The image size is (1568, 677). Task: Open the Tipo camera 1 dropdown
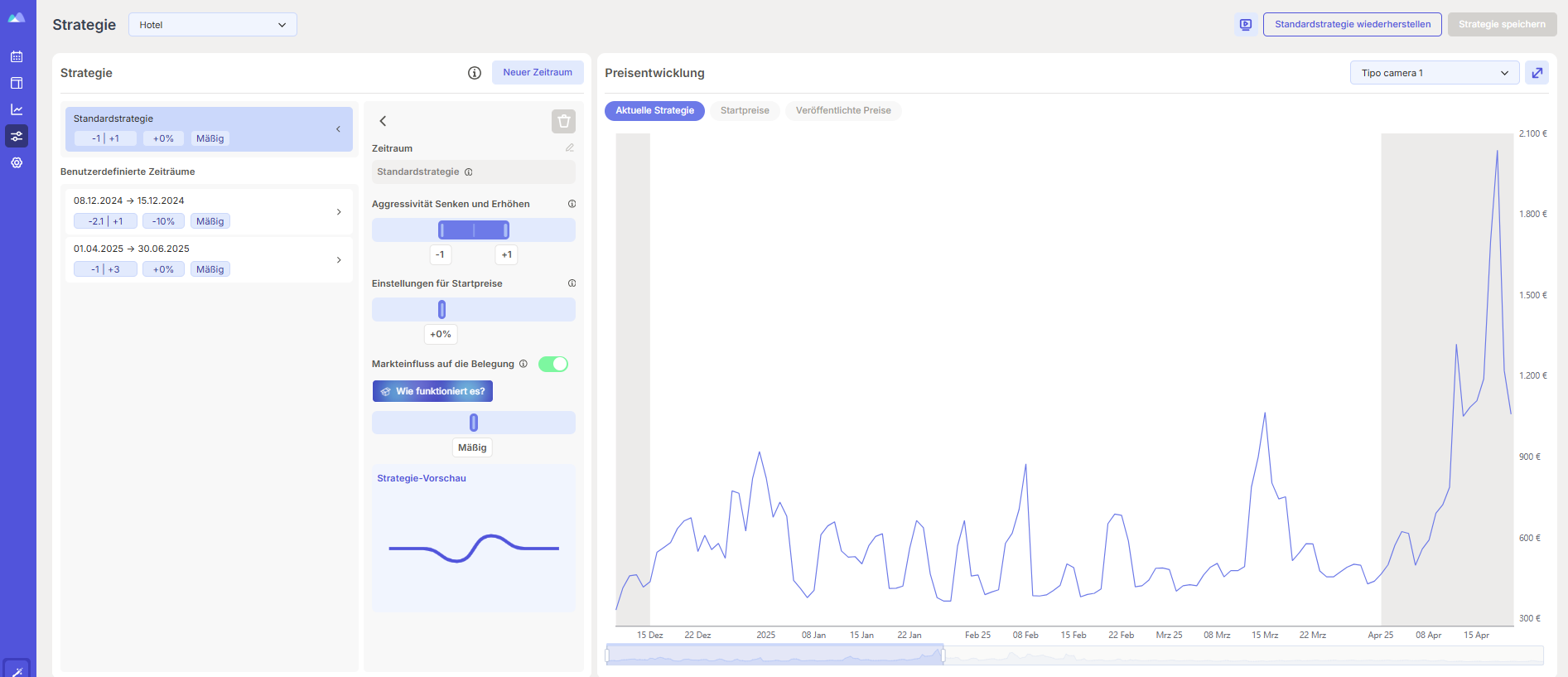1435,73
